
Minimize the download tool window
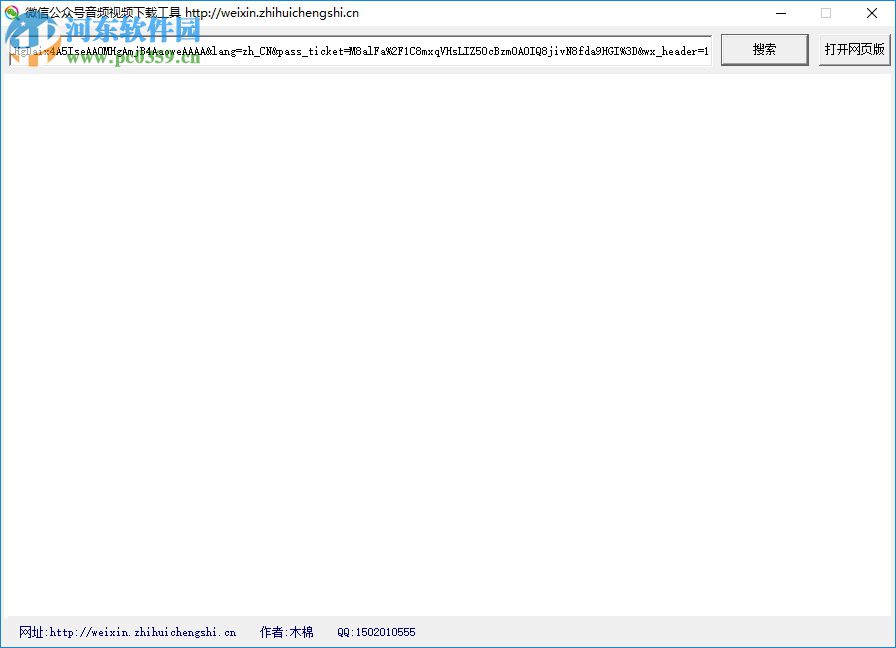[x=781, y=13]
